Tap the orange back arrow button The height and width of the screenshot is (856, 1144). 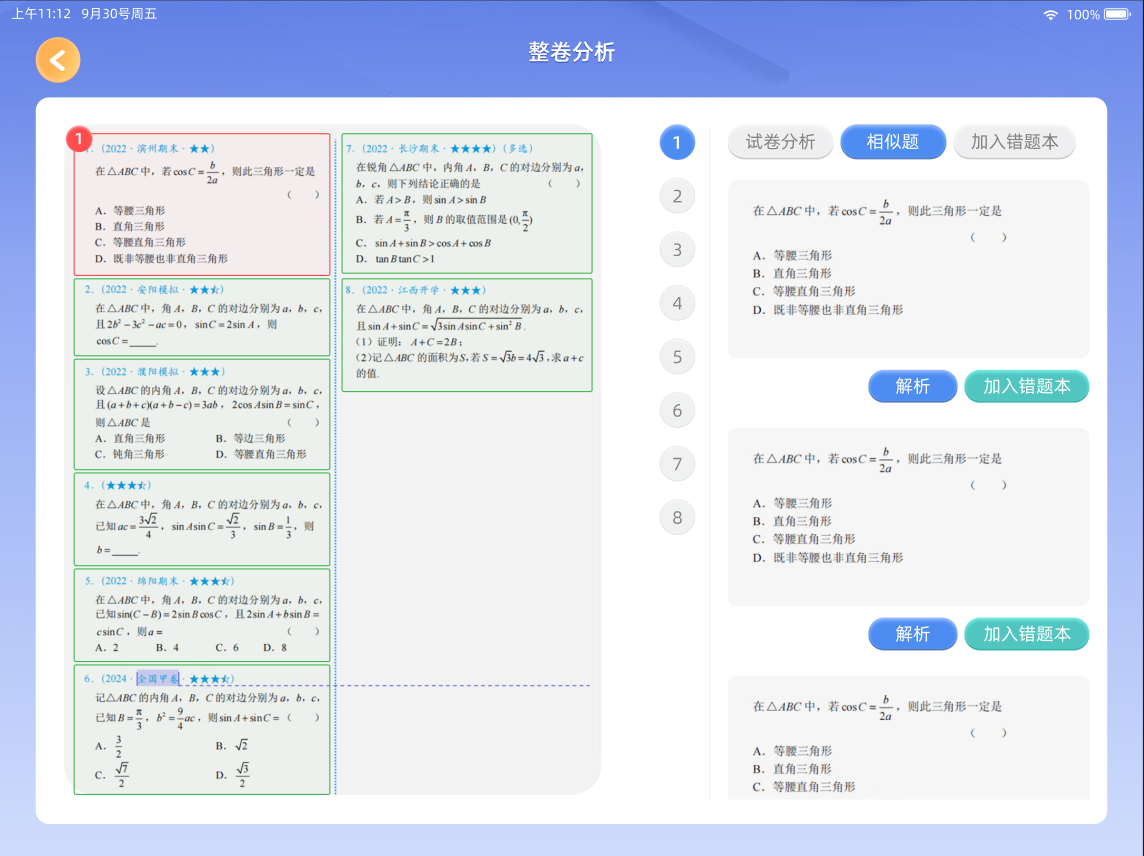coord(58,60)
